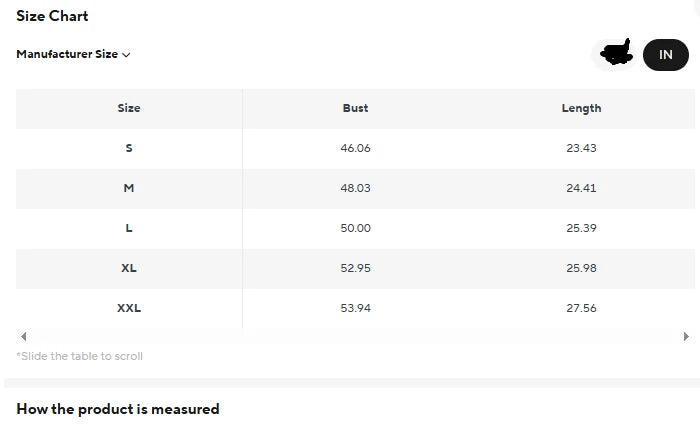Switch to the scribbled-out unit option
Image resolution: width=700 pixels, height=433 pixels.
click(x=616, y=54)
